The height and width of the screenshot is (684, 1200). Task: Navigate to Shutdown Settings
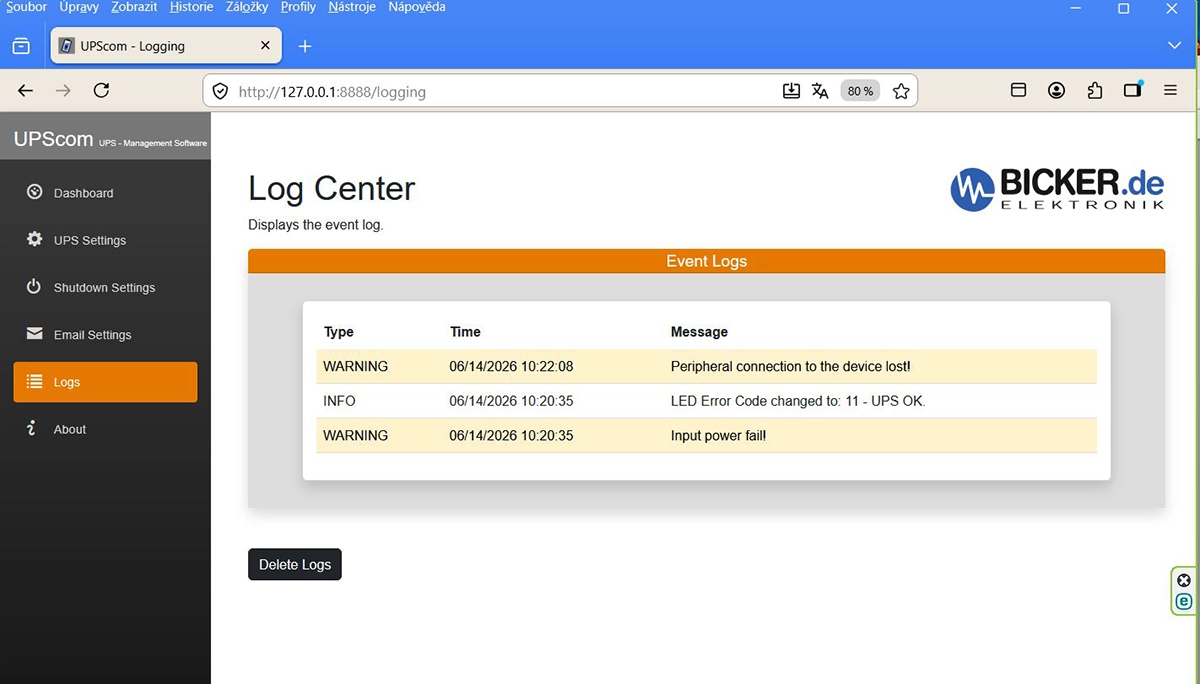(x=105, y=287)
